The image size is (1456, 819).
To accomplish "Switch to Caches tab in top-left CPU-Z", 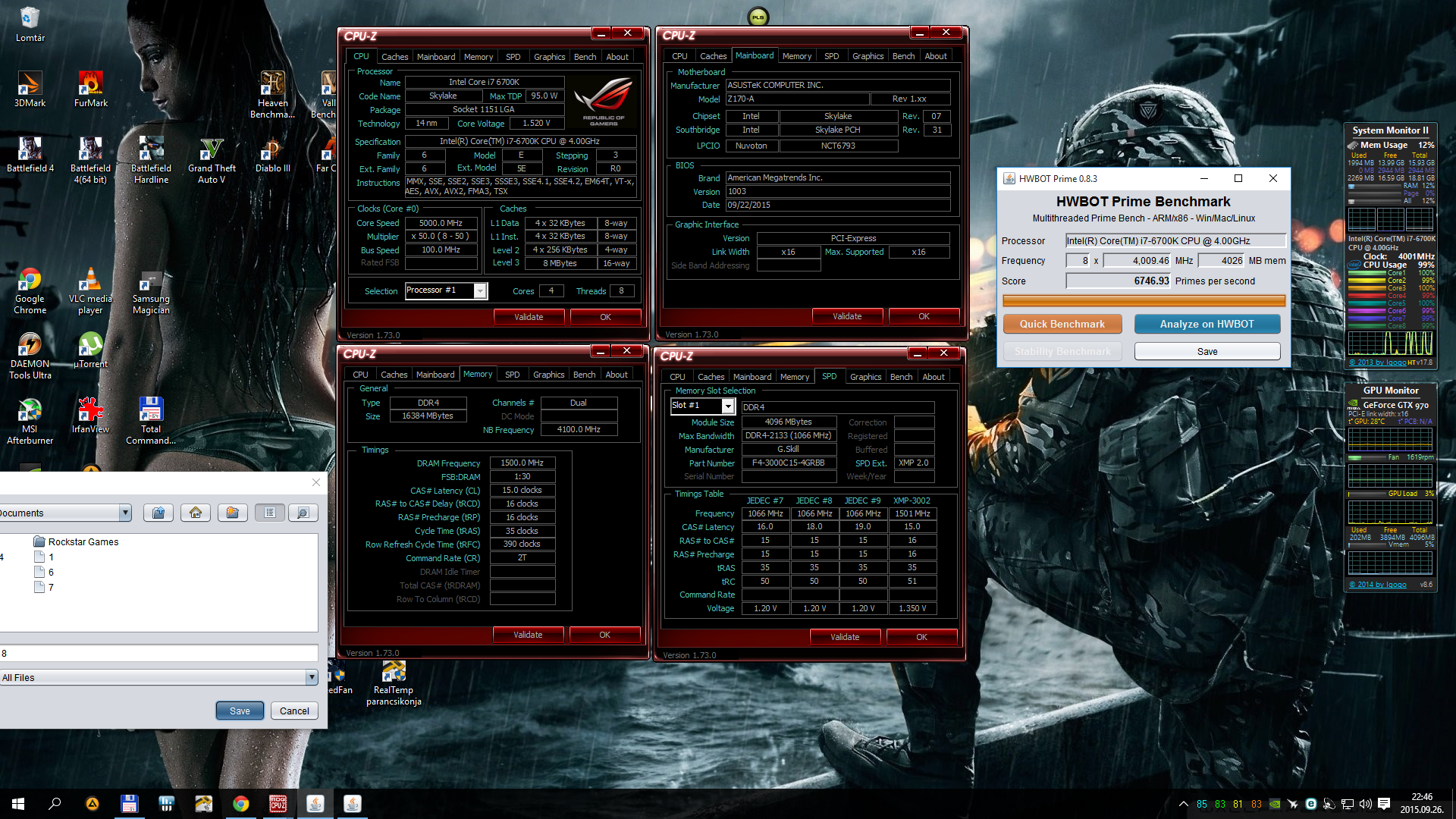I will tap(394, 57).
